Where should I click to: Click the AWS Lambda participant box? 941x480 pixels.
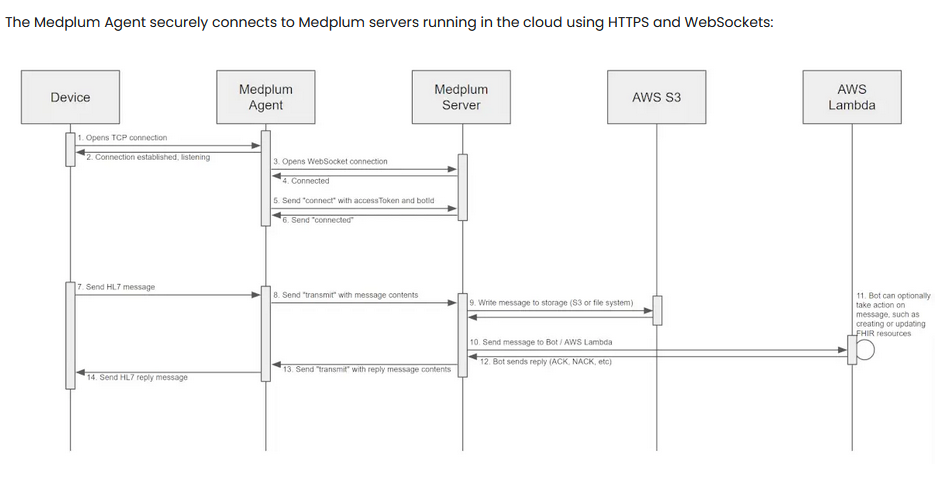[852, 97]
